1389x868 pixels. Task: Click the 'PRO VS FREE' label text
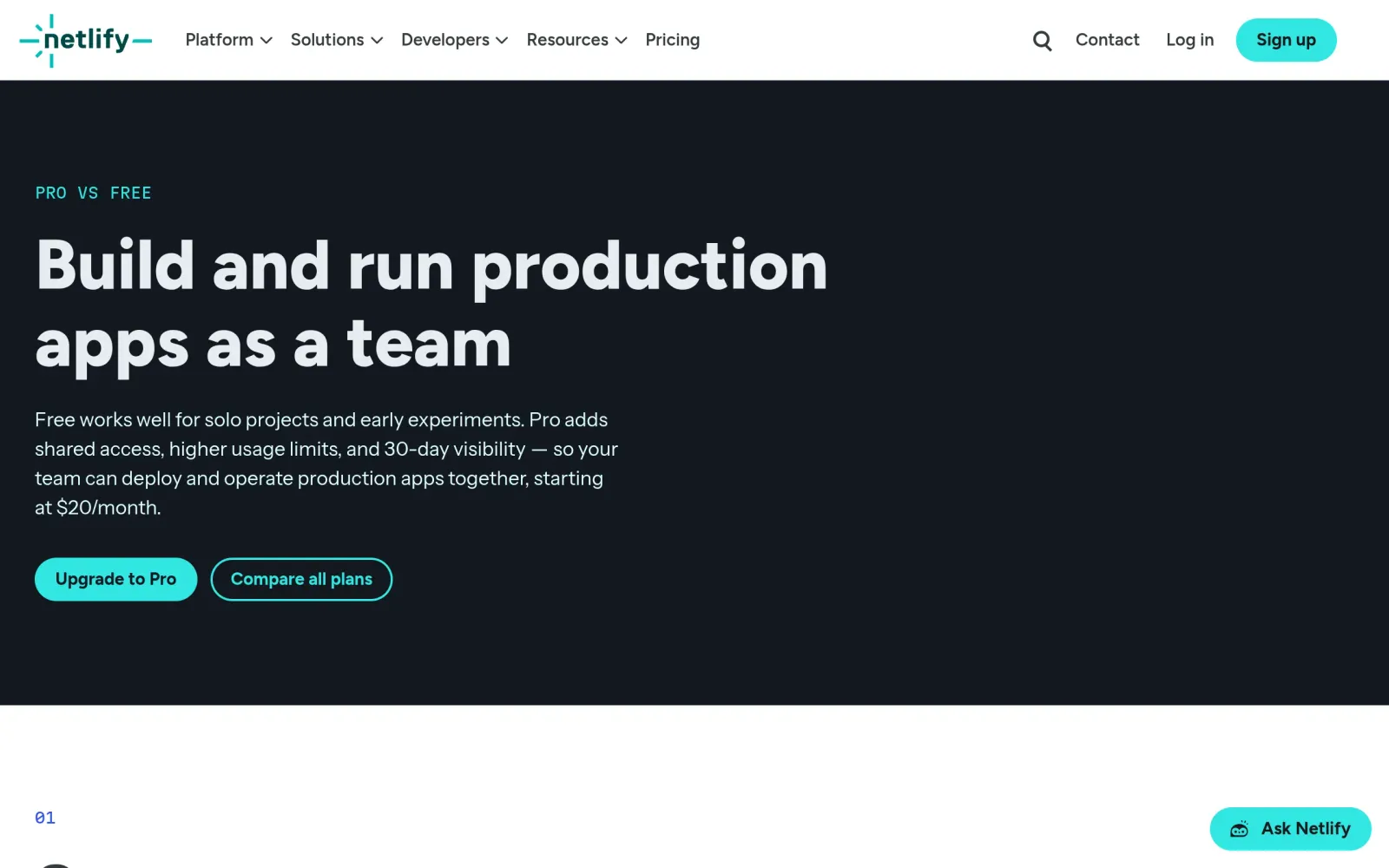click(93, 193)
